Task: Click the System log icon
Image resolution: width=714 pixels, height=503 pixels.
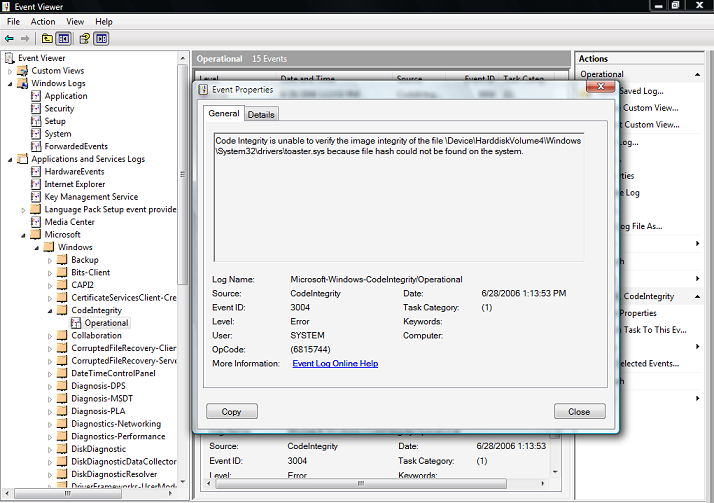Action: (x=36, y=134)
